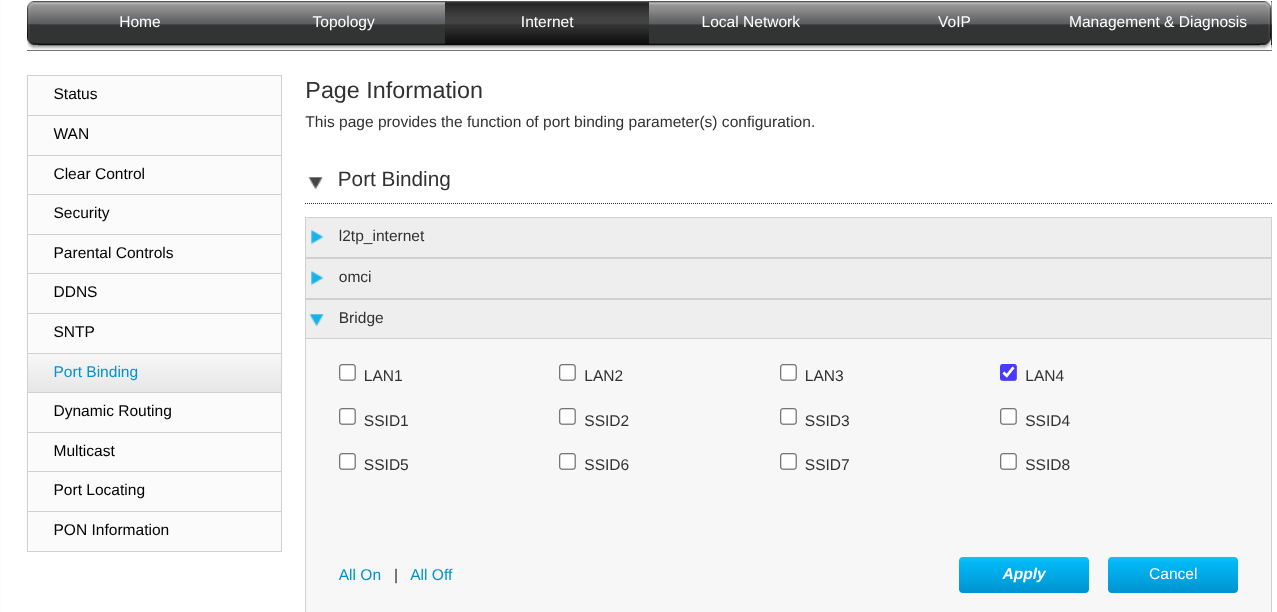Select PON Information in the sidebar
The image size is (1277, 612).
111,530
